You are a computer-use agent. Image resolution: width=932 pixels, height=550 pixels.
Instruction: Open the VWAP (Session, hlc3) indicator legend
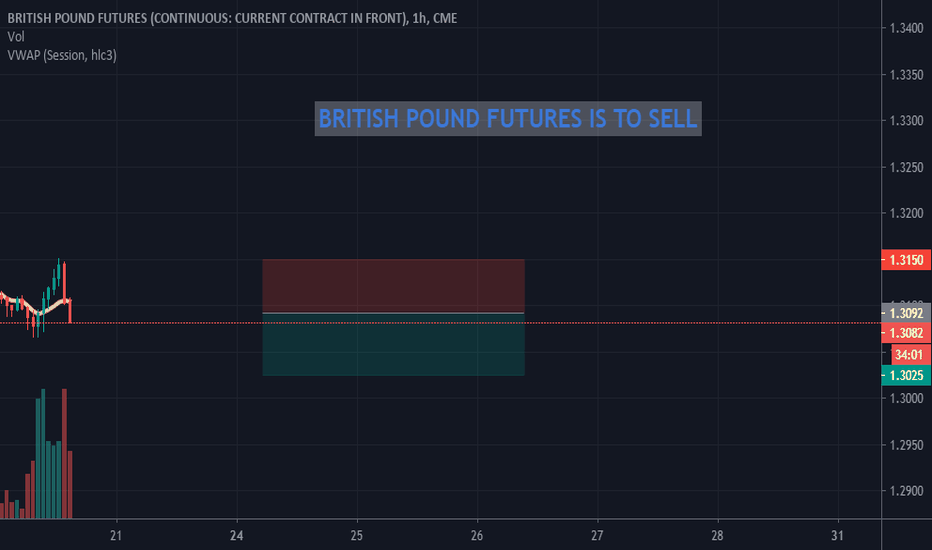pos(62,55)
